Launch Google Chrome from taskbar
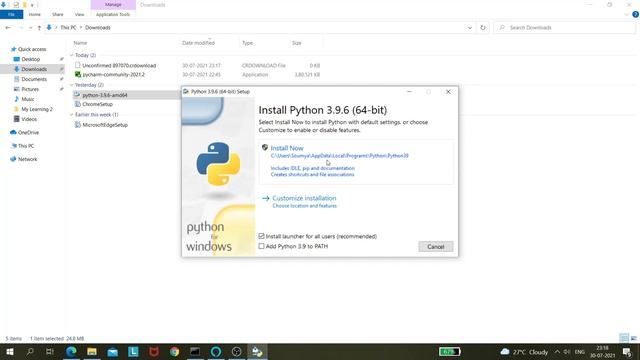This screenshot has width=640, height=360. pos(174,351)
